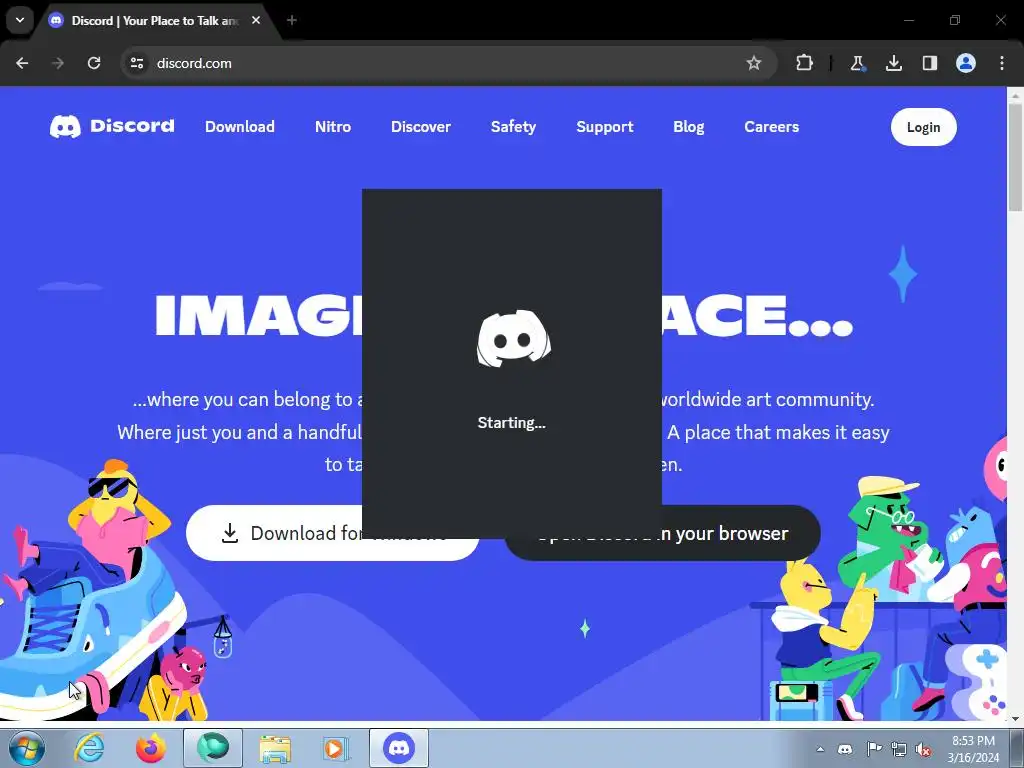Image resolution: width=1024 pixels, height=768 pixels.
Task: Open the Extensions puzzle icon
Action: 805,63
